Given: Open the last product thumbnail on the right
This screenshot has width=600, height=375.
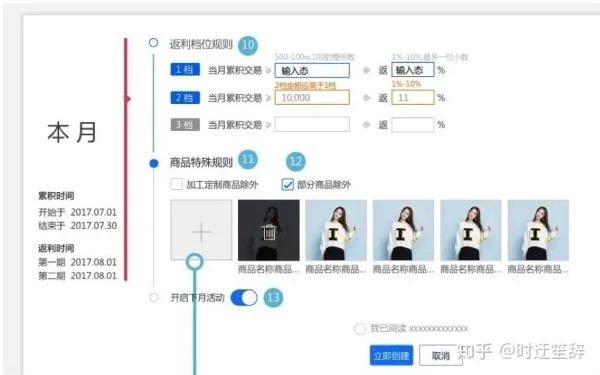Looking at the screenshot, I should [x=538, y=230].
